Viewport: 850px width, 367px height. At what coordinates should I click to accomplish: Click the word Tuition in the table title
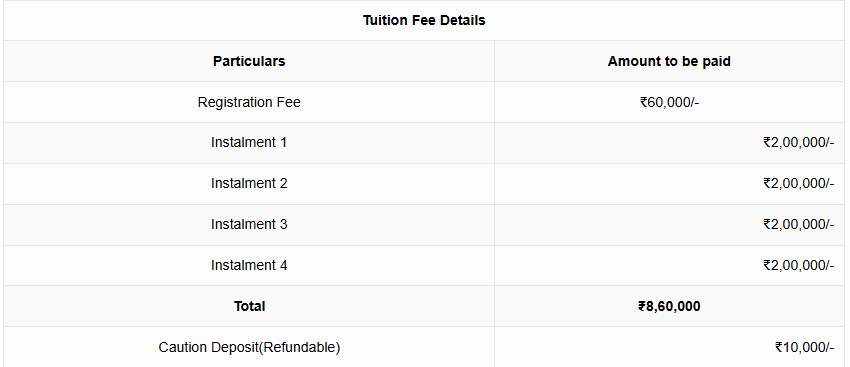point(381,21)
